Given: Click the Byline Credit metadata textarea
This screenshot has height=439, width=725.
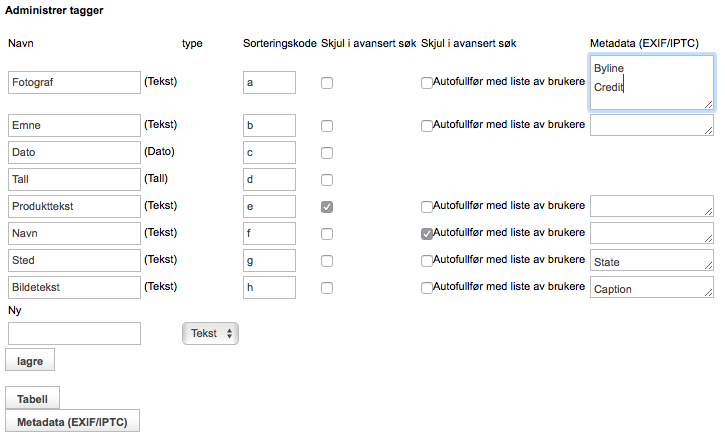Looking at the screenshot, I should [x=651, y=82].
